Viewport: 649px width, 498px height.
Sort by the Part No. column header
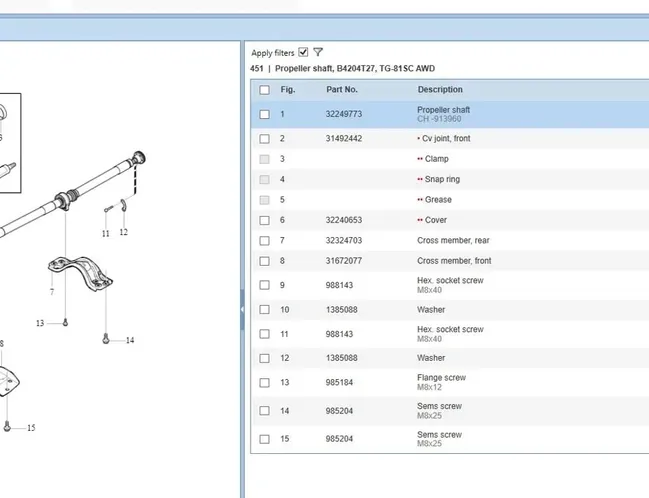pyautogui.click(x=342, y=90)
